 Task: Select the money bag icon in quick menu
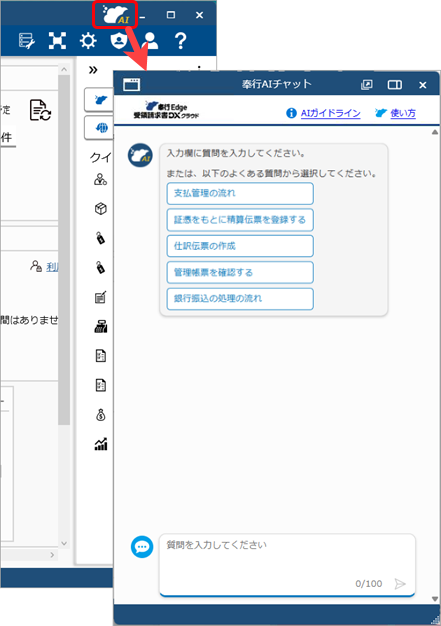click(101, 415)
